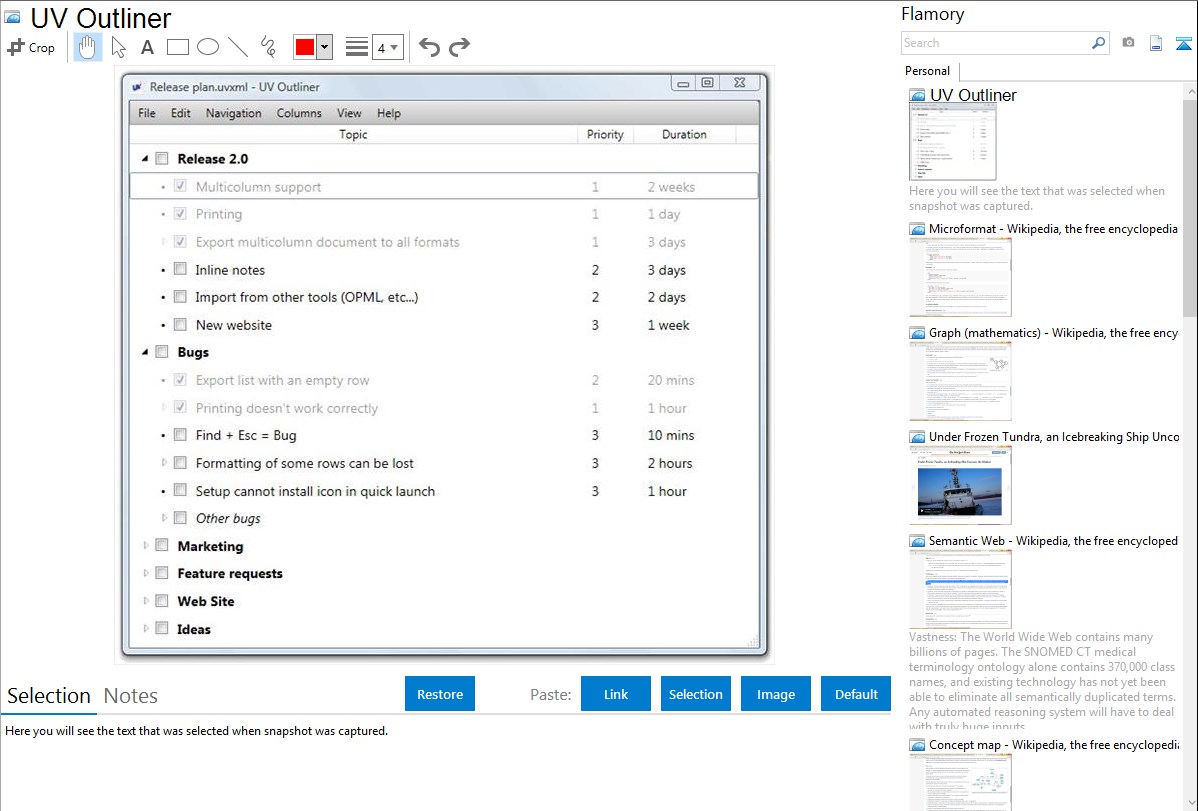Screen dimensions: 1198x811
Task: Select the straight line tool
Action: point(237,47)
